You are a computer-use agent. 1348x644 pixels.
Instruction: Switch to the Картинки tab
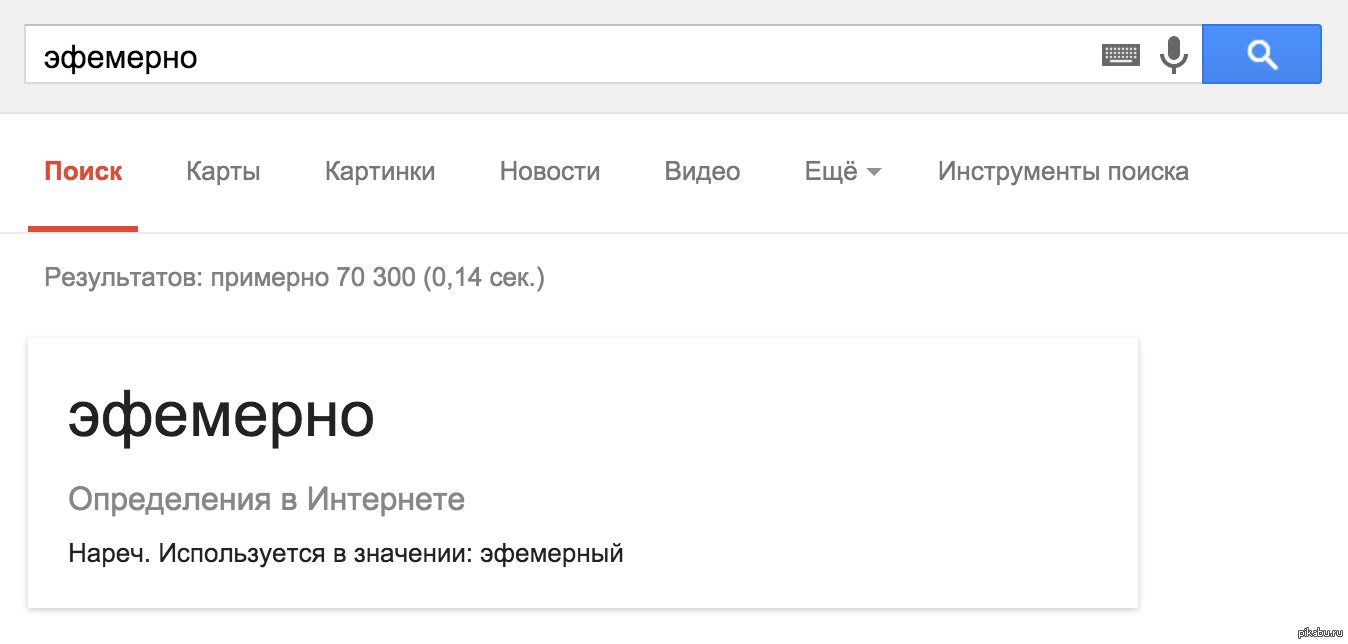pos(380,172)
